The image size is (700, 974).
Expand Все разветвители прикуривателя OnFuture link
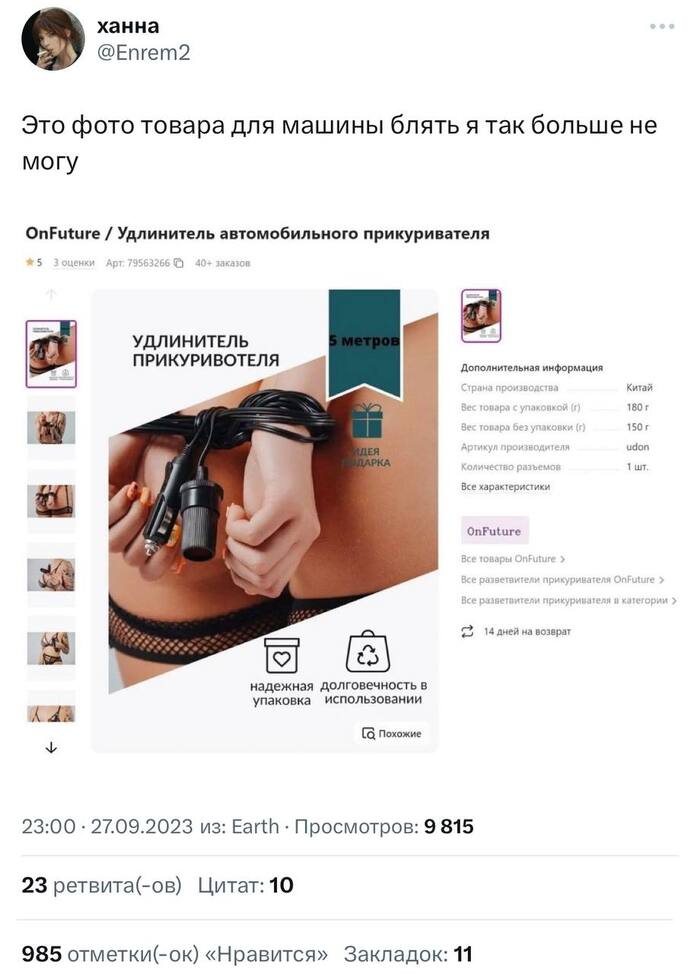coord(562,580)
